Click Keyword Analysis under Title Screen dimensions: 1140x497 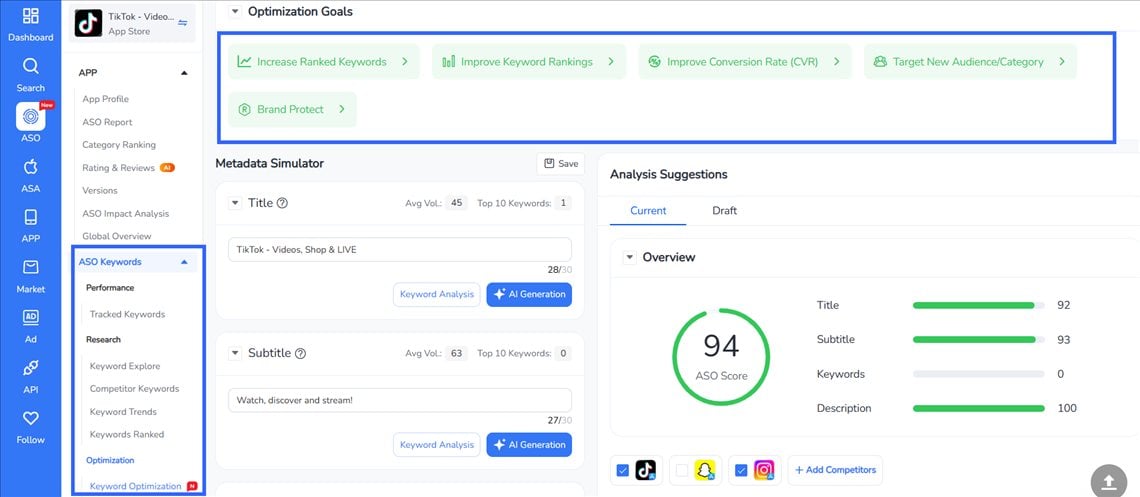(437, 294)
